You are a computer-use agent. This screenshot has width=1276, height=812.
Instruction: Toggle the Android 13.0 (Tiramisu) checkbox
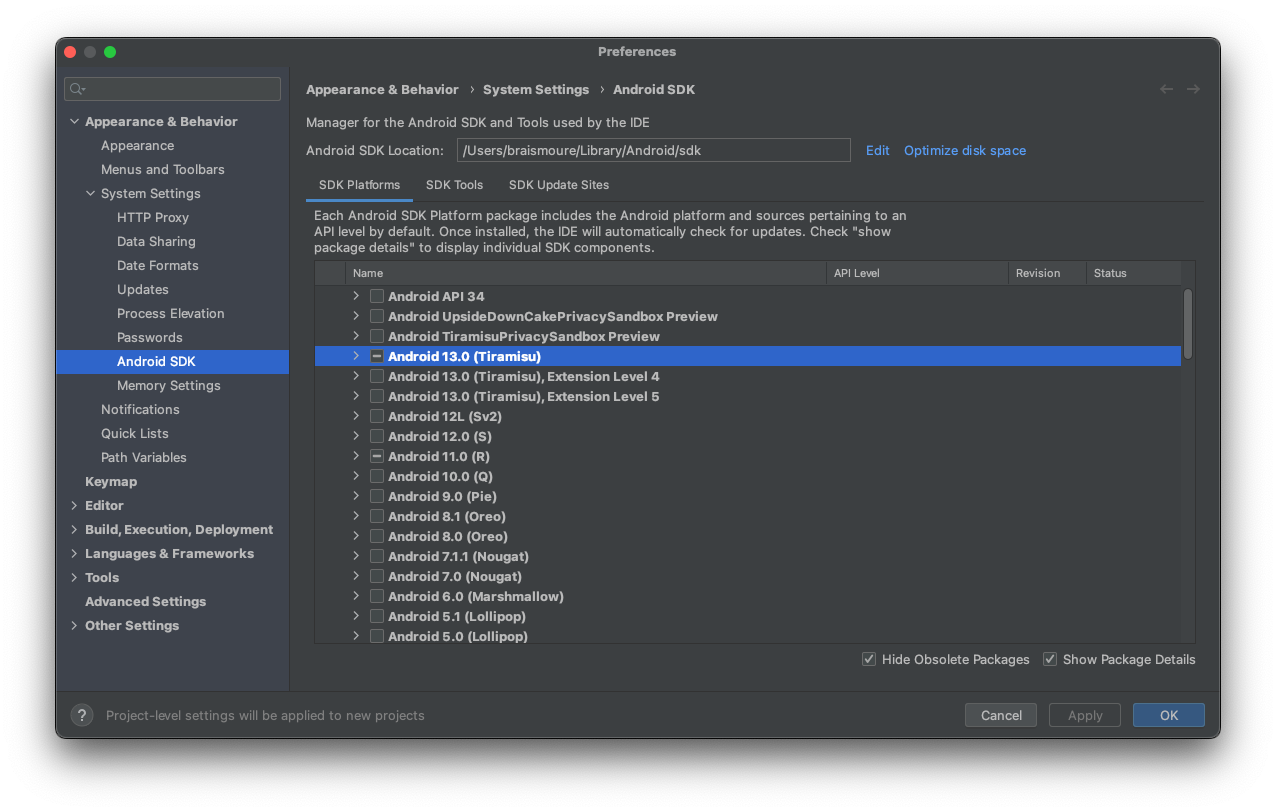[377, 356]
